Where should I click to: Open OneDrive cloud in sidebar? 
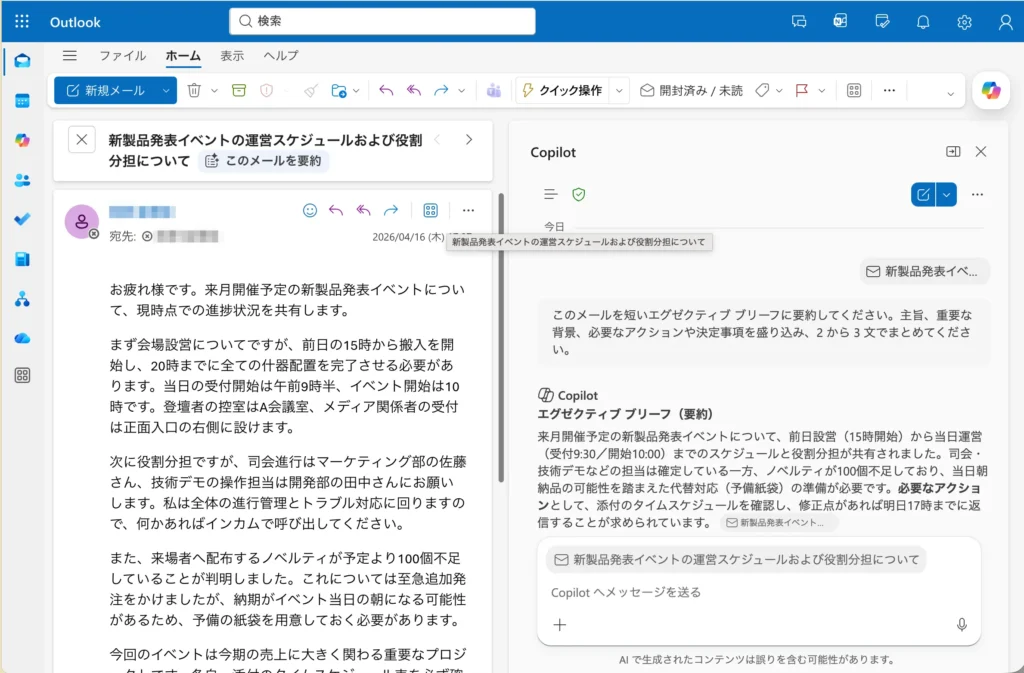pos(22,338)
